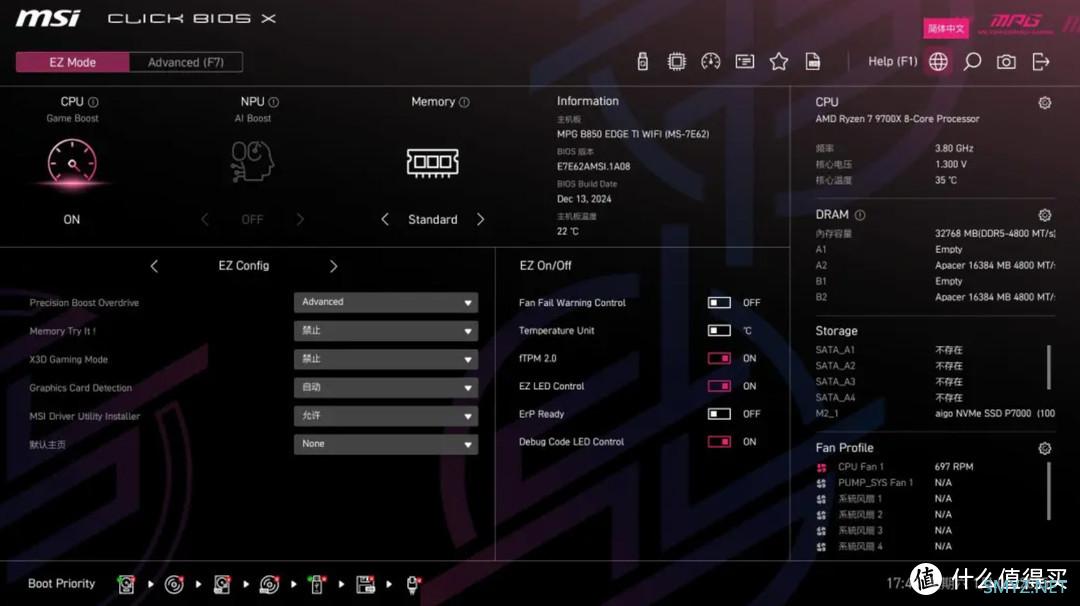Toggle fTPM 2.0 switch

719,358
